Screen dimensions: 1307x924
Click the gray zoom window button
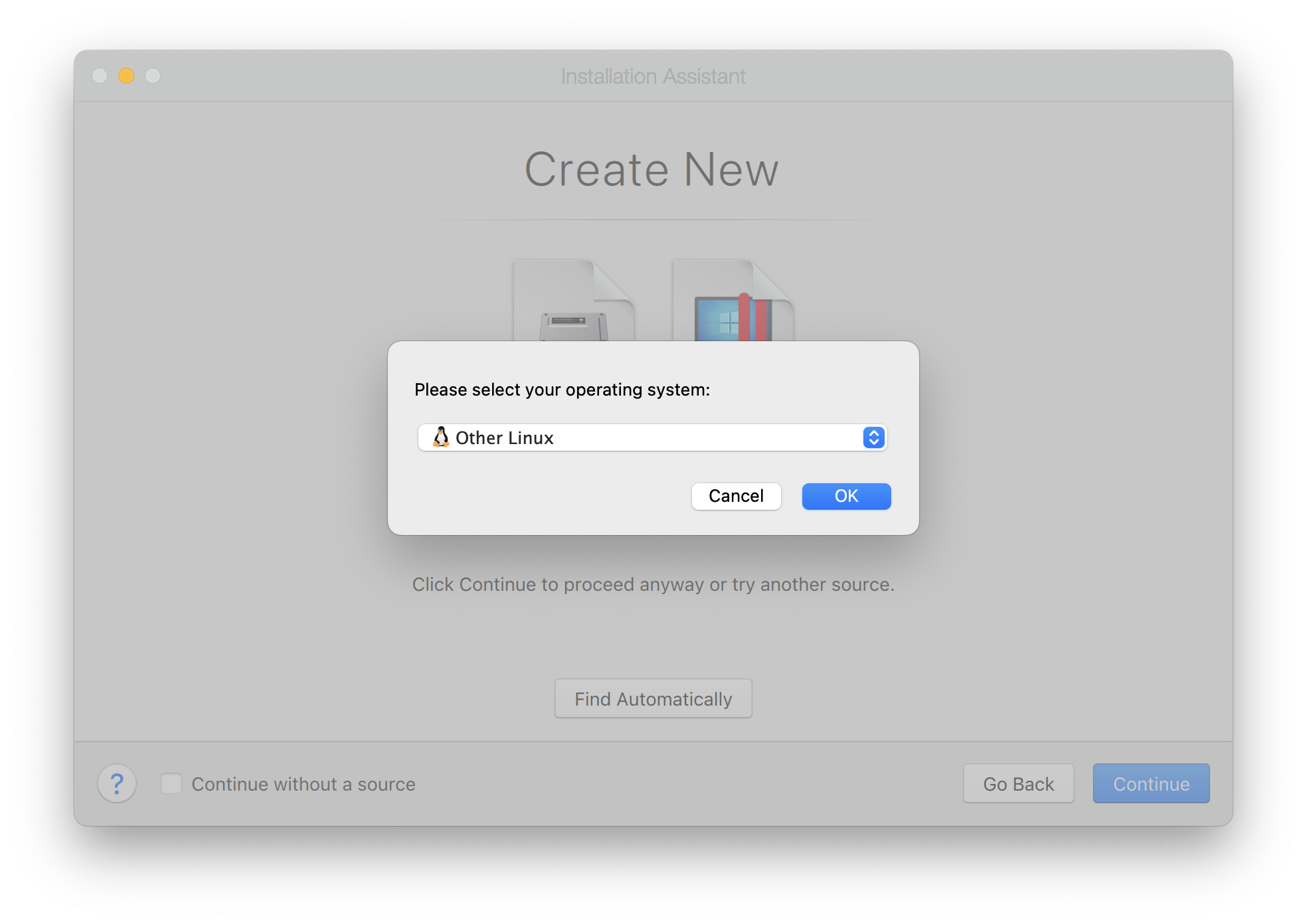(153, 76)
